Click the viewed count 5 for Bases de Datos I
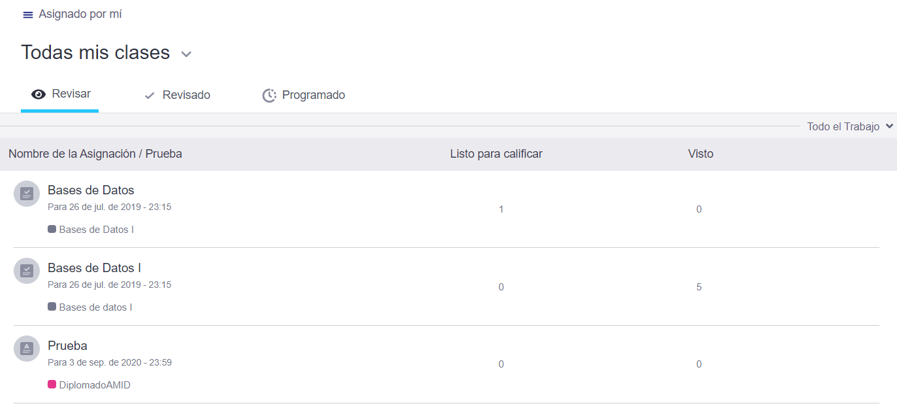 699,287
